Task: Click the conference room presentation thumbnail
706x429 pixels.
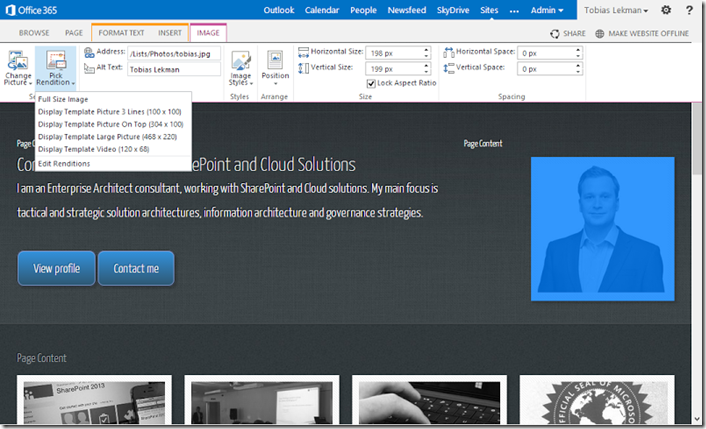Action: [x=262, y=400]
